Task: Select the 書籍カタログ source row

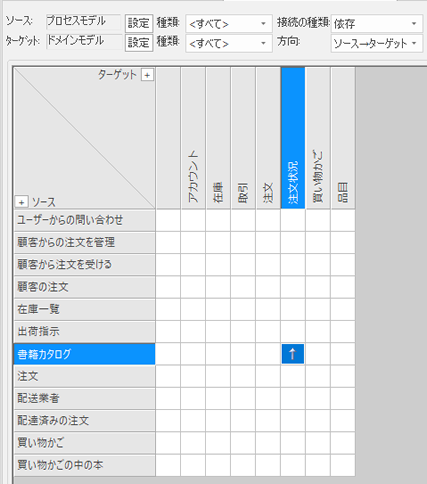Action: (85, 354)
